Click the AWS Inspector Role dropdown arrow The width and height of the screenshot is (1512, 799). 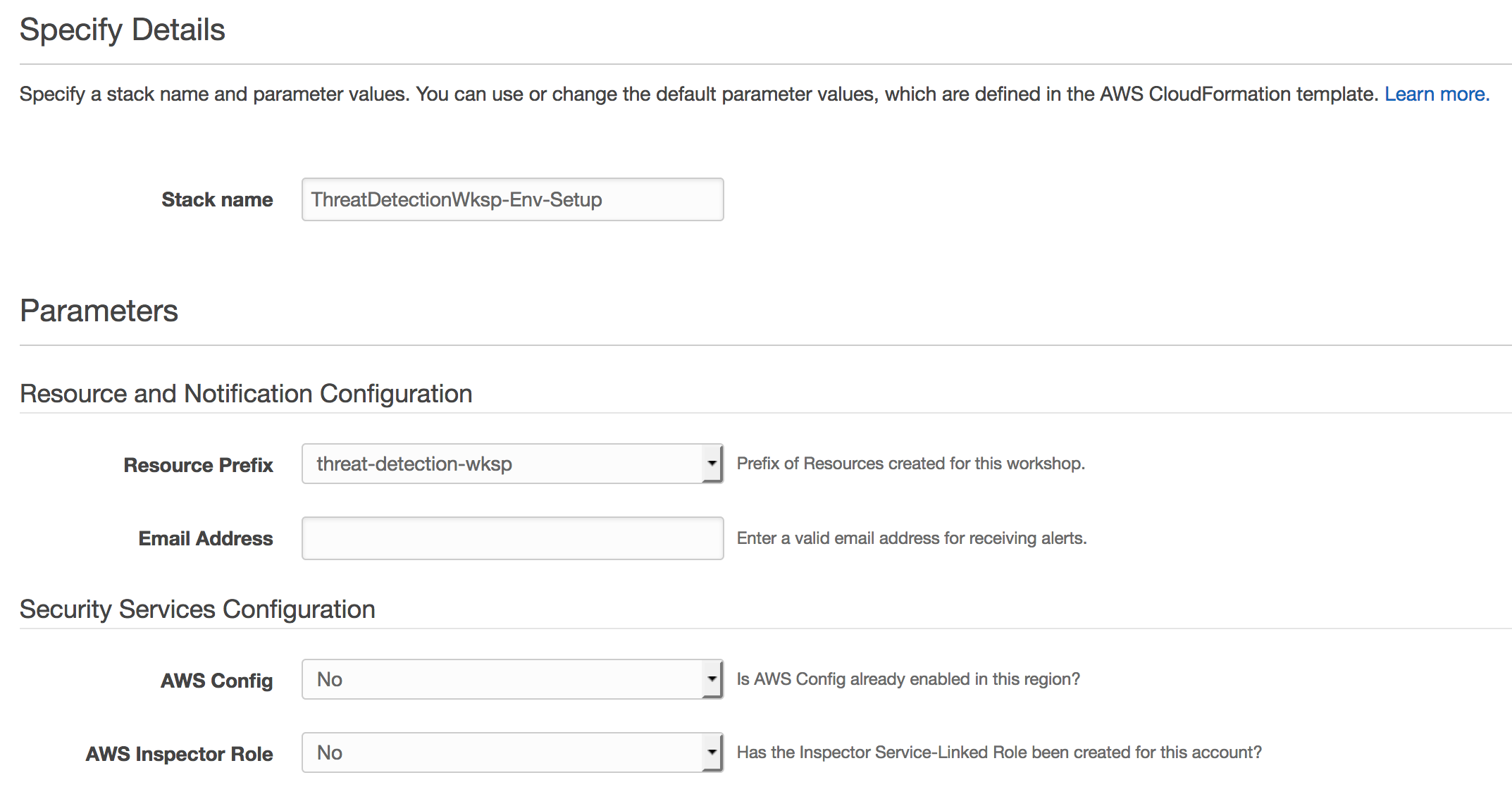712,752
